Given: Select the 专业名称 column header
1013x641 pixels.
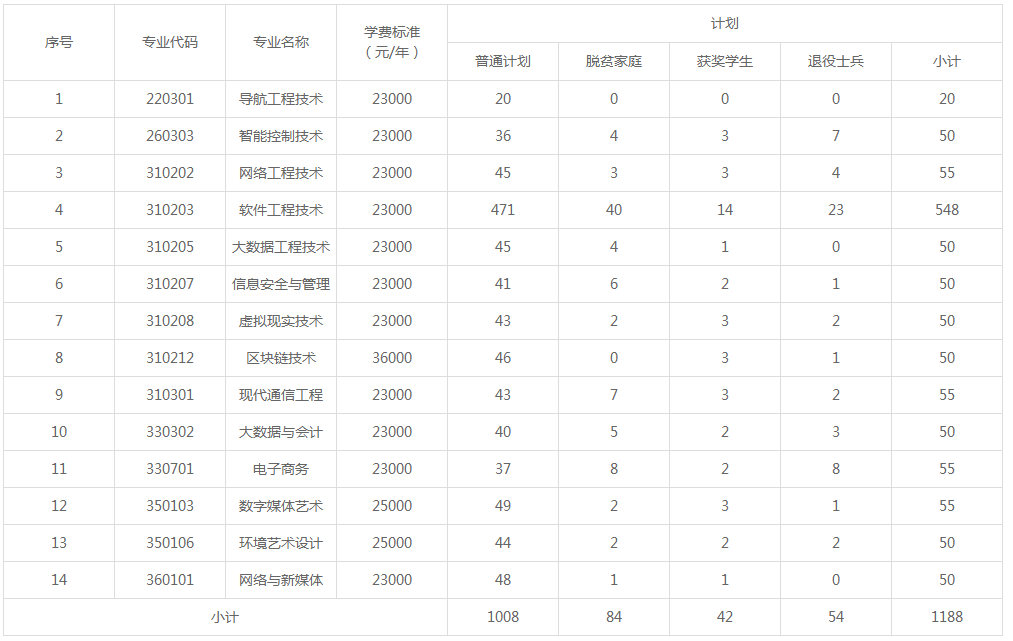Looking at the screenshot, I should [x=281, y=42].
